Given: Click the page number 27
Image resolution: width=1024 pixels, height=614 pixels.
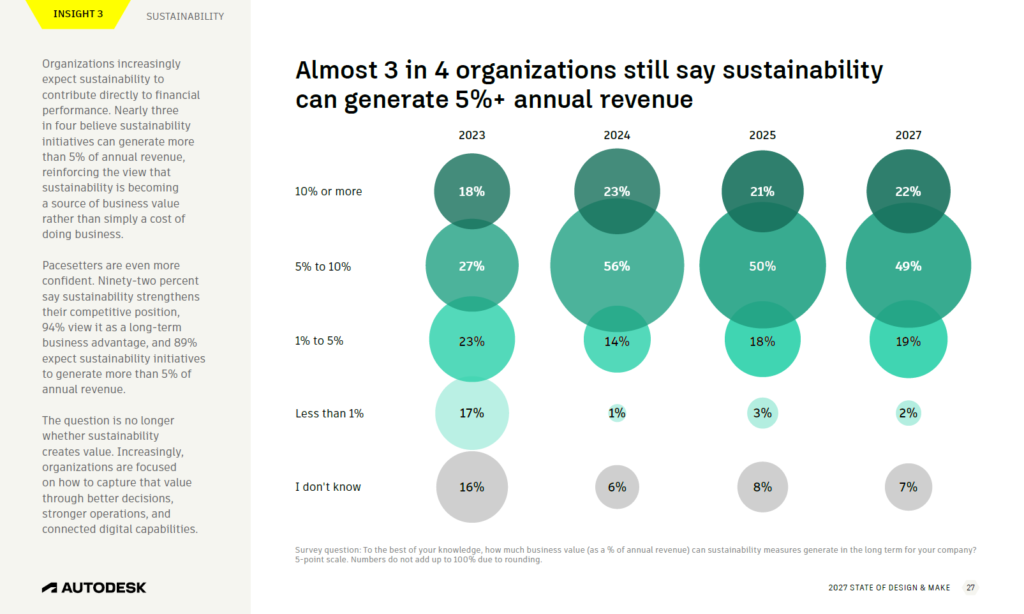Looking at the screenshot, I should [970, 588].
